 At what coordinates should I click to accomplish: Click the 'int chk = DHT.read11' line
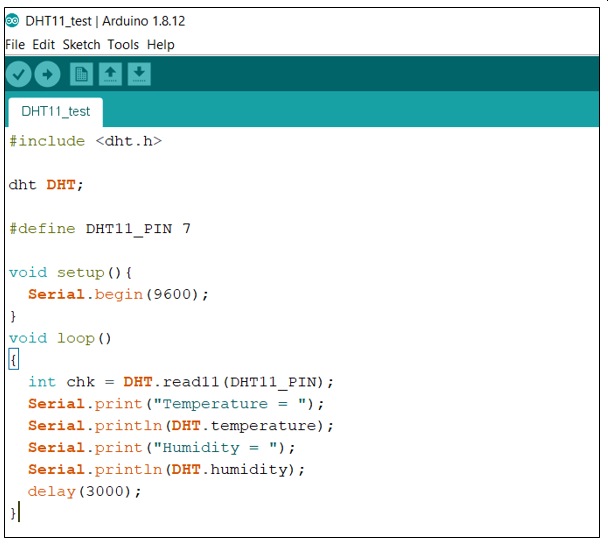[181, 382]
